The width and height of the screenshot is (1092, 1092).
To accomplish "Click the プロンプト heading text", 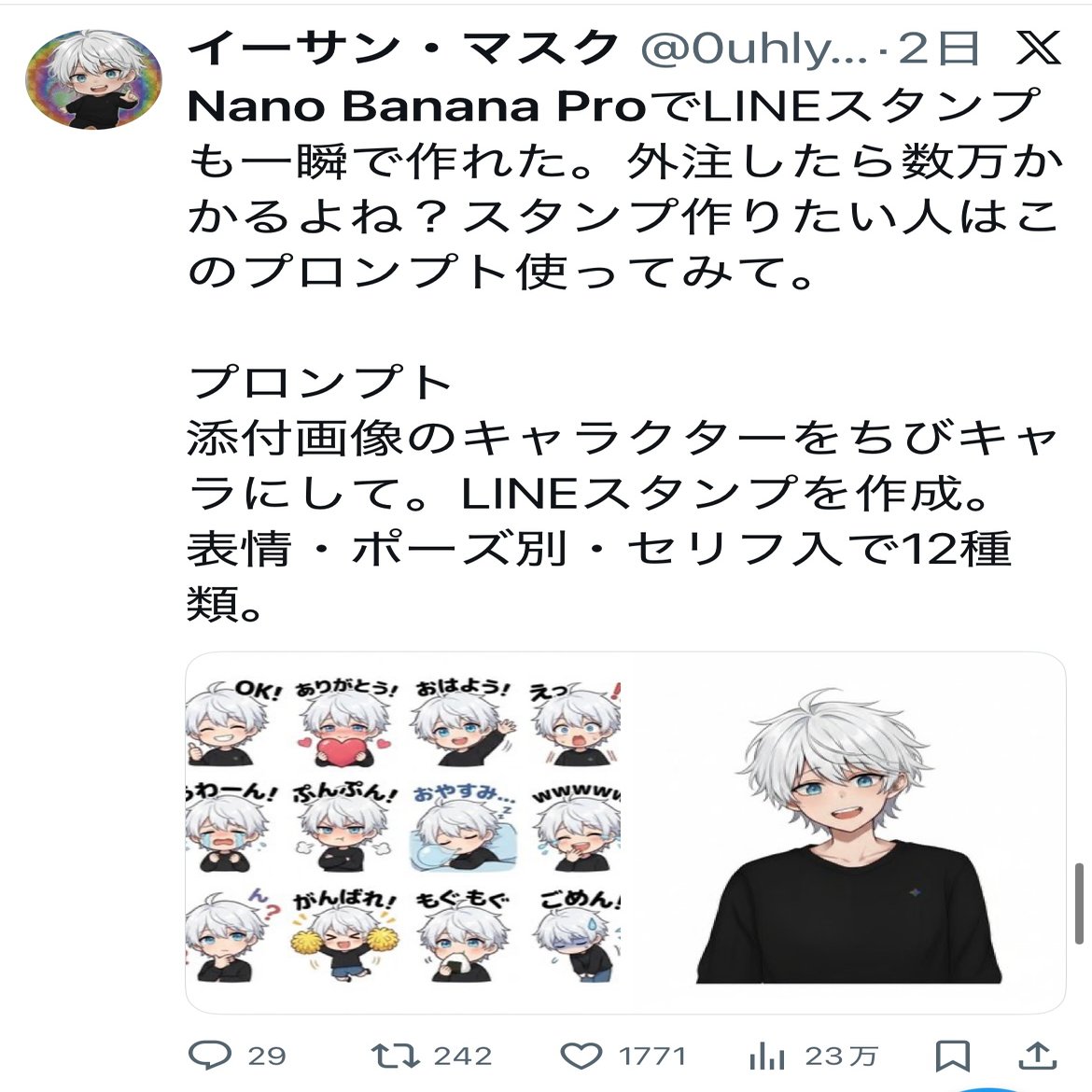I will pos(320,383).
